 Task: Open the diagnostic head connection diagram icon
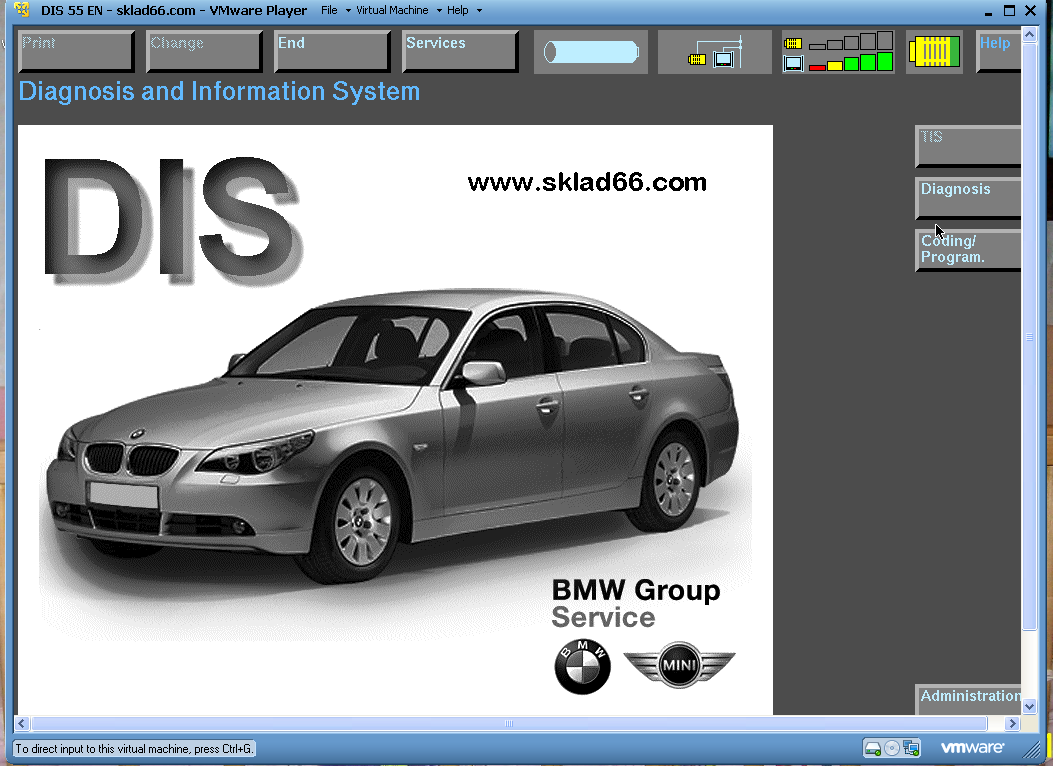(x=715, y=52)
